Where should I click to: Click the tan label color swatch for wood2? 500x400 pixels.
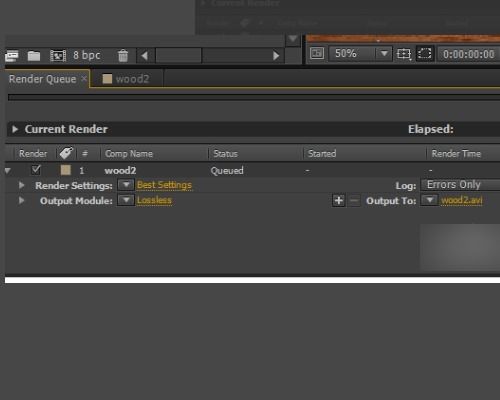pyautogui.click(x=65, y=170)
